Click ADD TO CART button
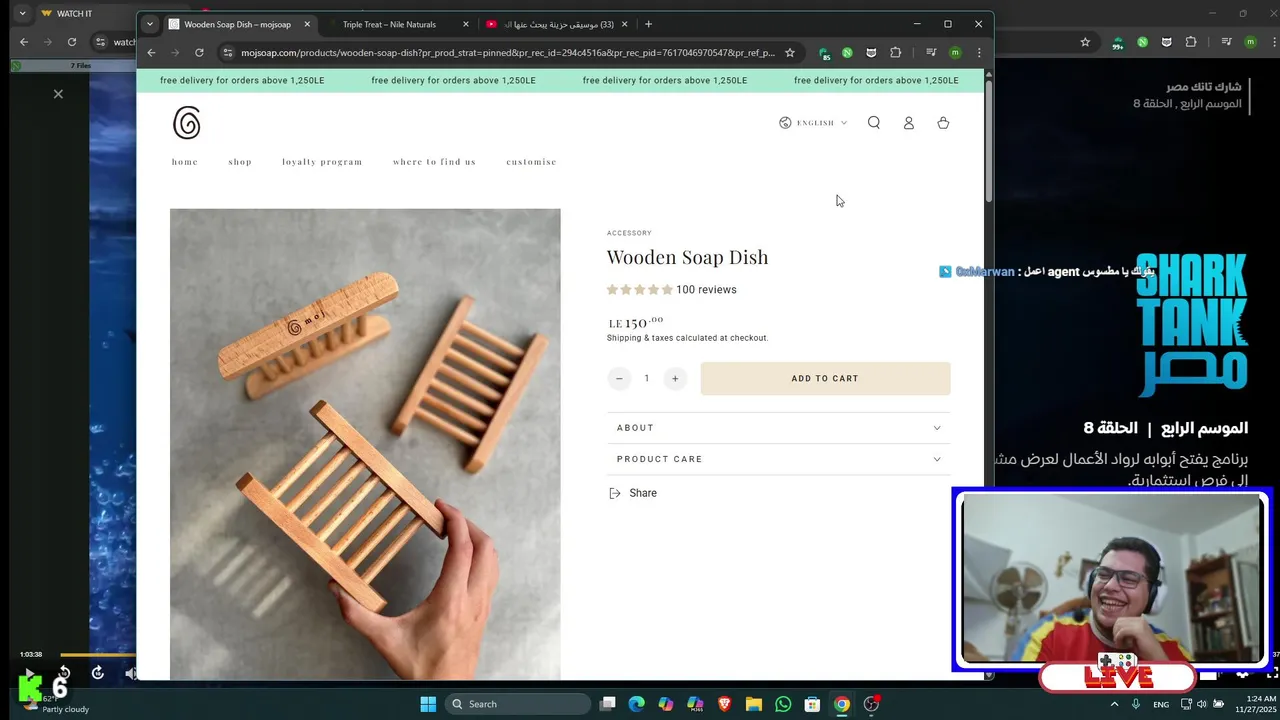1280x720 pixels. [x=825, y=378]
